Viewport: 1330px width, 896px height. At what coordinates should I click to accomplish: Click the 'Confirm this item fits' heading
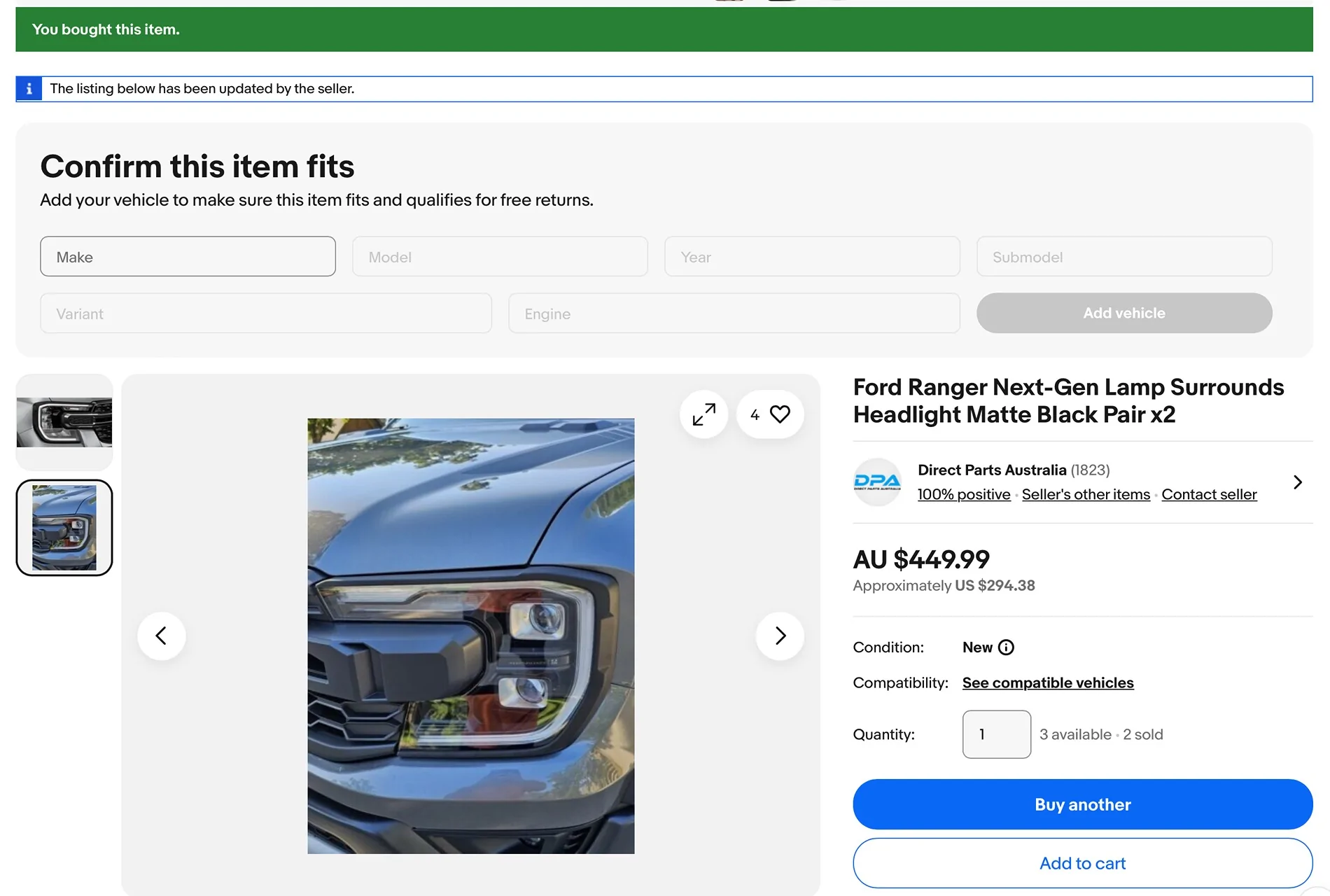[x=197, y=167]
